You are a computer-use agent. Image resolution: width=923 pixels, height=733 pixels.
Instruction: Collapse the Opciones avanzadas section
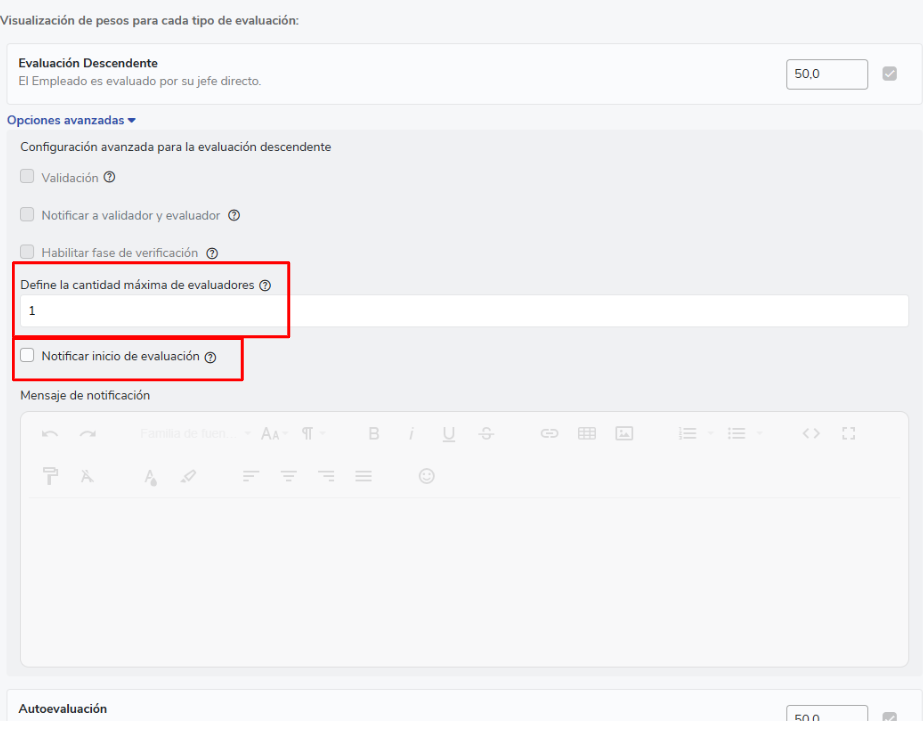coord(71,120)
